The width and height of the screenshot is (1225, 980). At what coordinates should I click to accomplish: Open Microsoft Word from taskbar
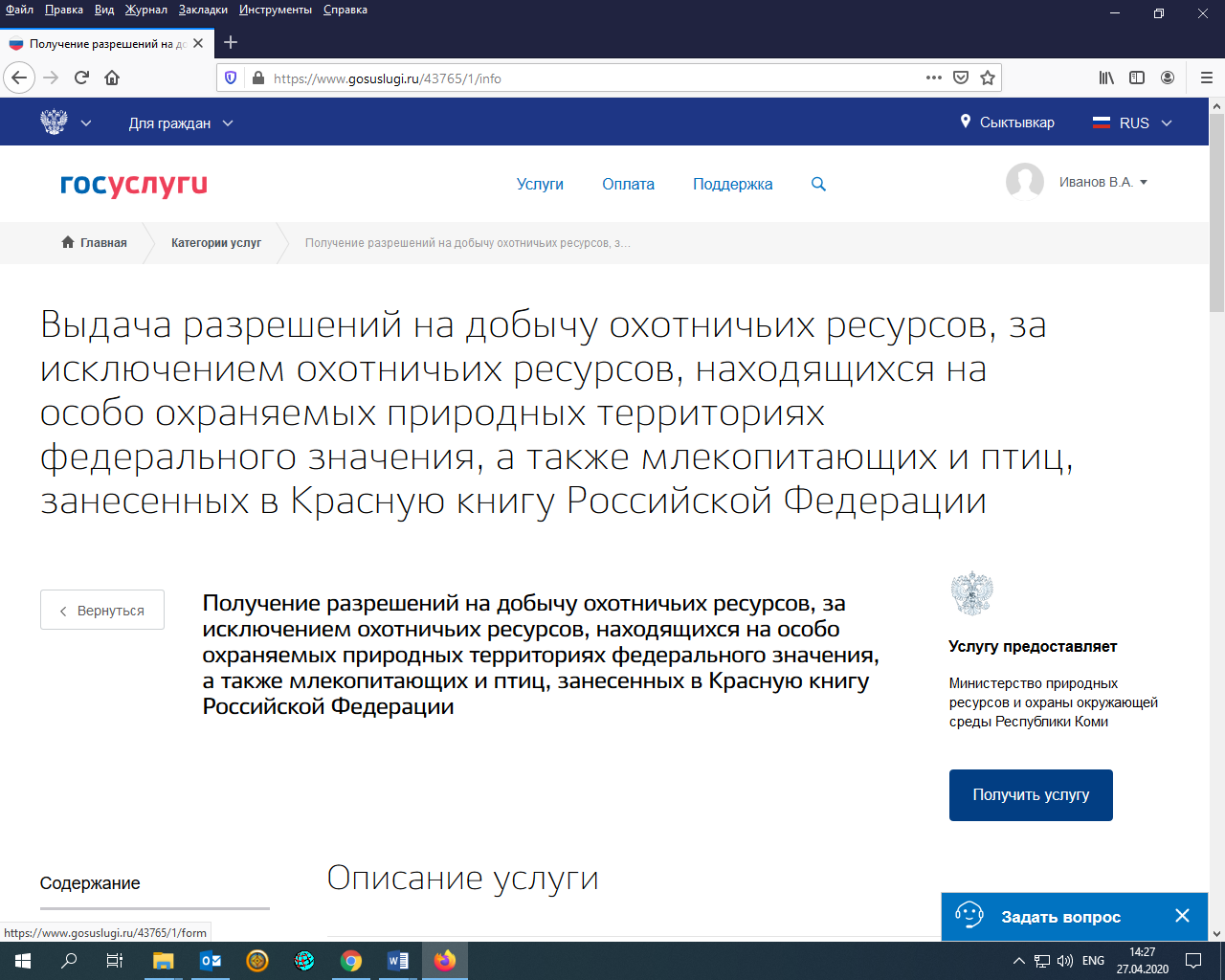[398, 961]
